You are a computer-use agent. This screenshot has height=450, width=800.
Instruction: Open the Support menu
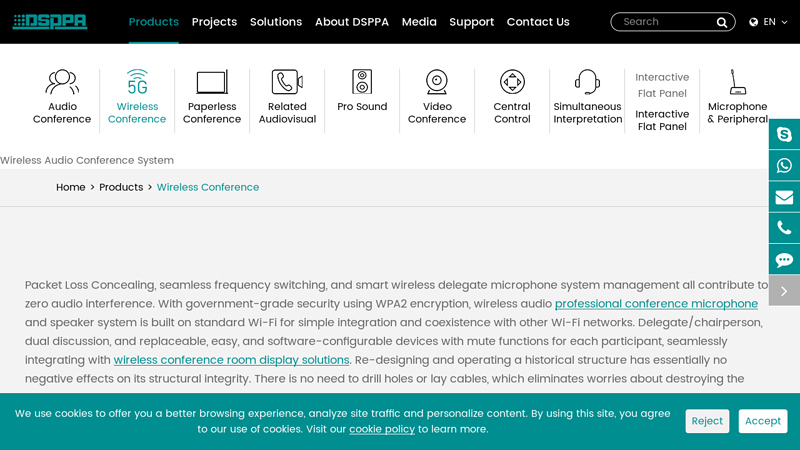tap(471, 22)
